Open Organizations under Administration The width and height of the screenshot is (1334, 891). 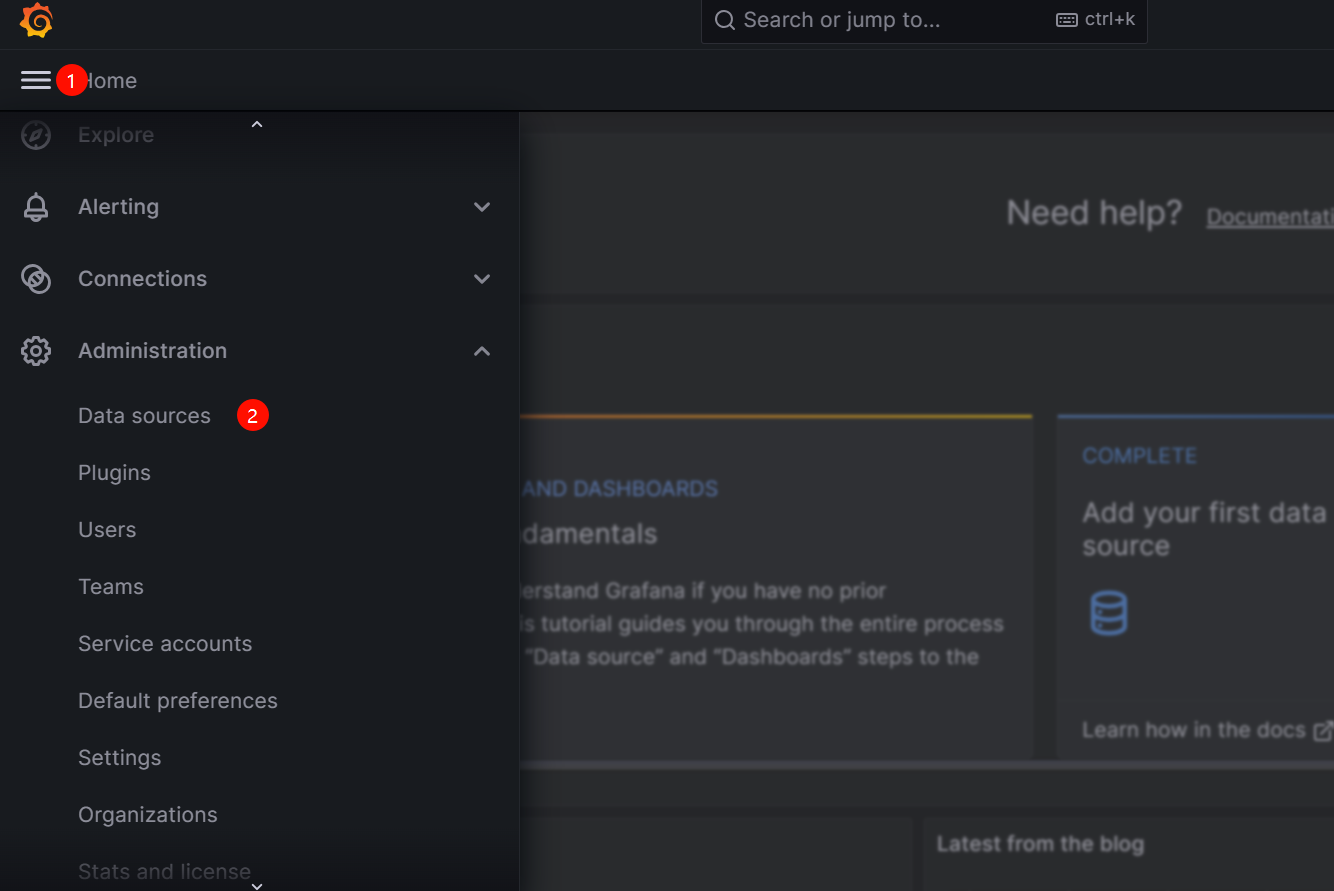tap(147, 815)
